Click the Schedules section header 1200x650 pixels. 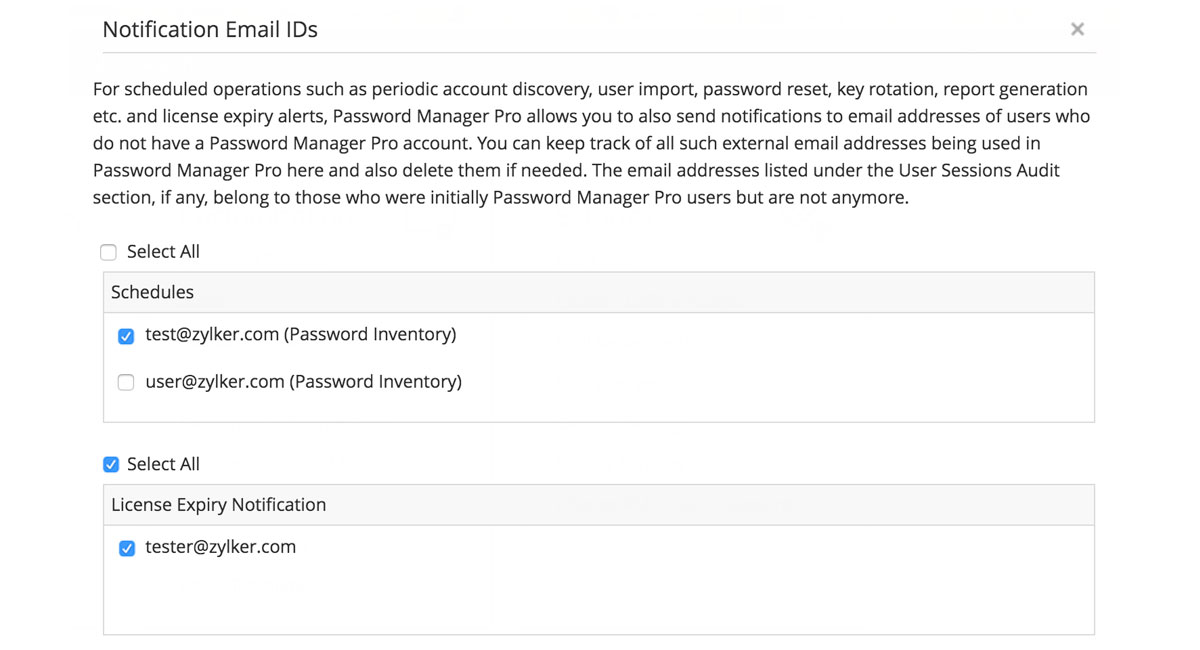152,292
